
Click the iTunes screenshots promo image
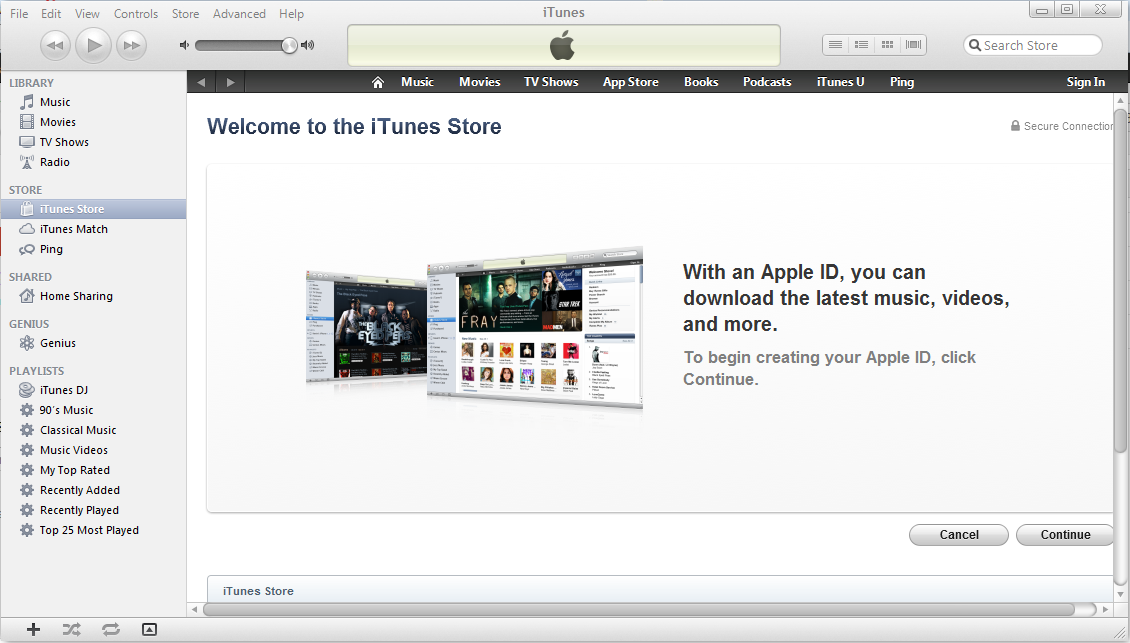pos(474,327)
